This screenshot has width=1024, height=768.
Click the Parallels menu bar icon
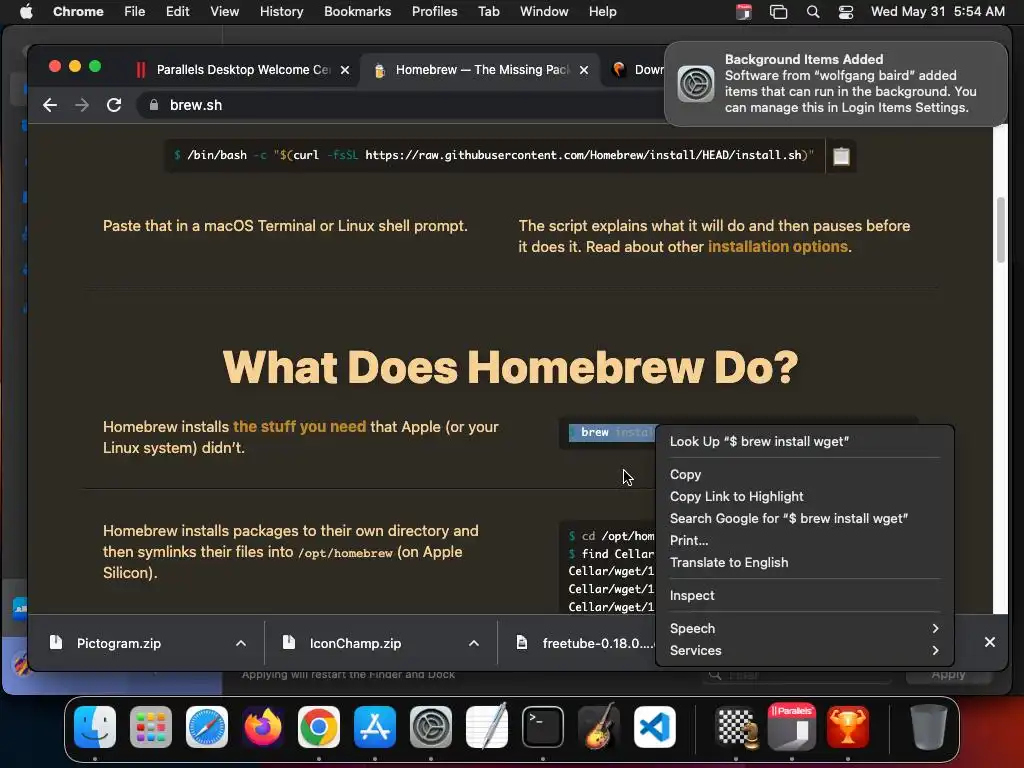[744, 12]
